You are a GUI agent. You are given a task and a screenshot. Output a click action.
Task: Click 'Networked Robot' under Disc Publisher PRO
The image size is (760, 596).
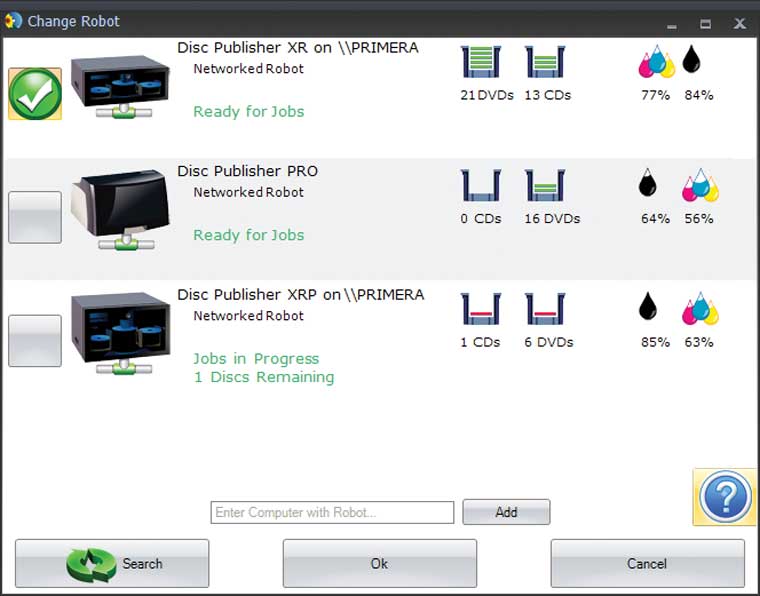249,192
